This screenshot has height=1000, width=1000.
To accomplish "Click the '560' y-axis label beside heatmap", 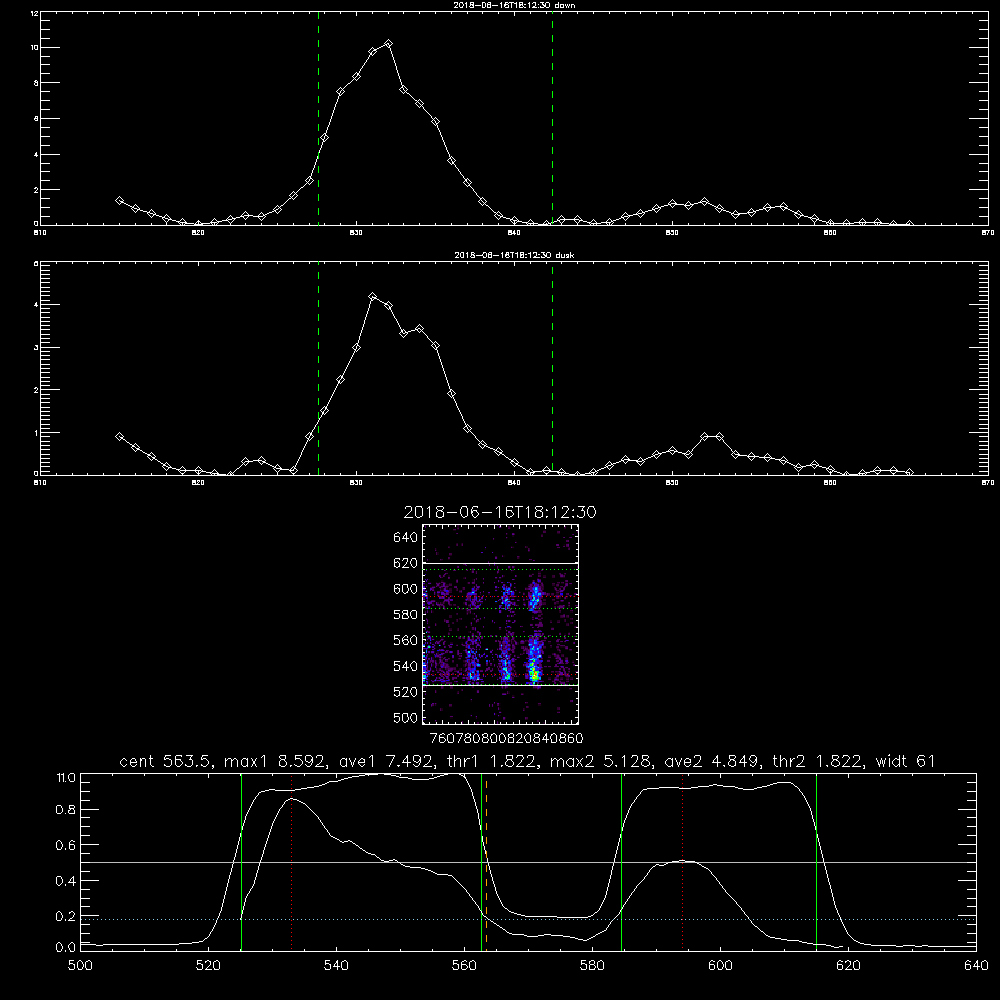I will (x=405, y=640).
